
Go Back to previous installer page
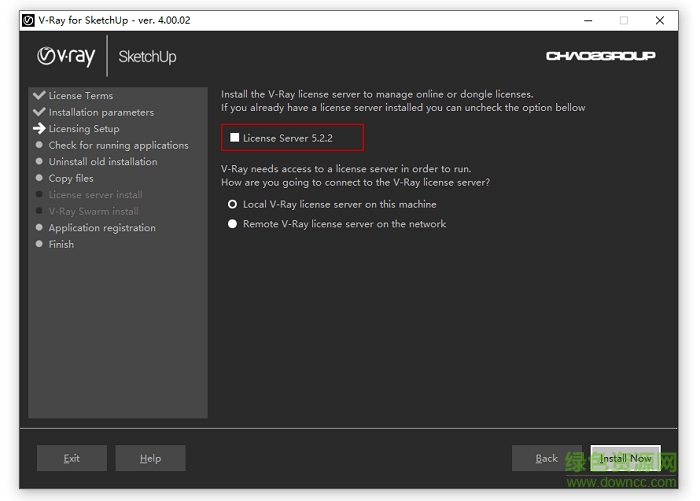546,458
